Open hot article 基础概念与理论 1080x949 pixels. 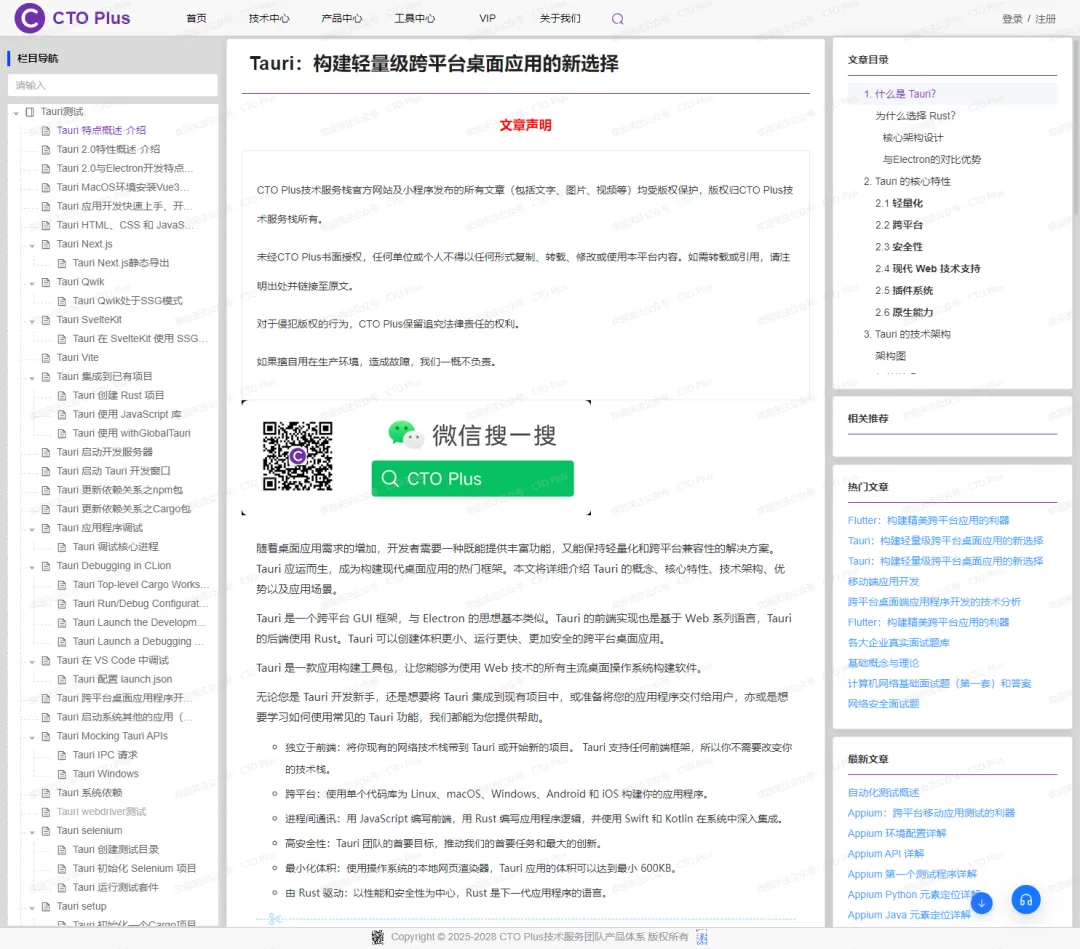tap(883, 663)
